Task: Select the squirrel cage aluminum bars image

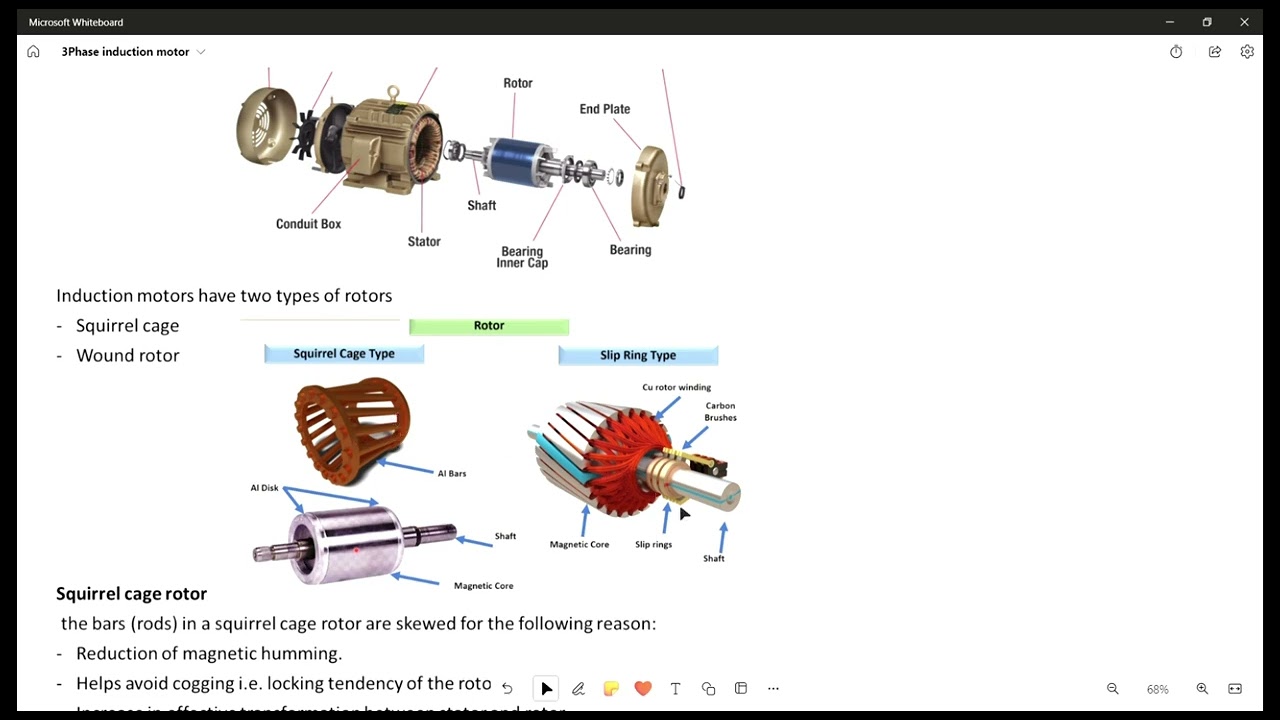Action: 352,430
